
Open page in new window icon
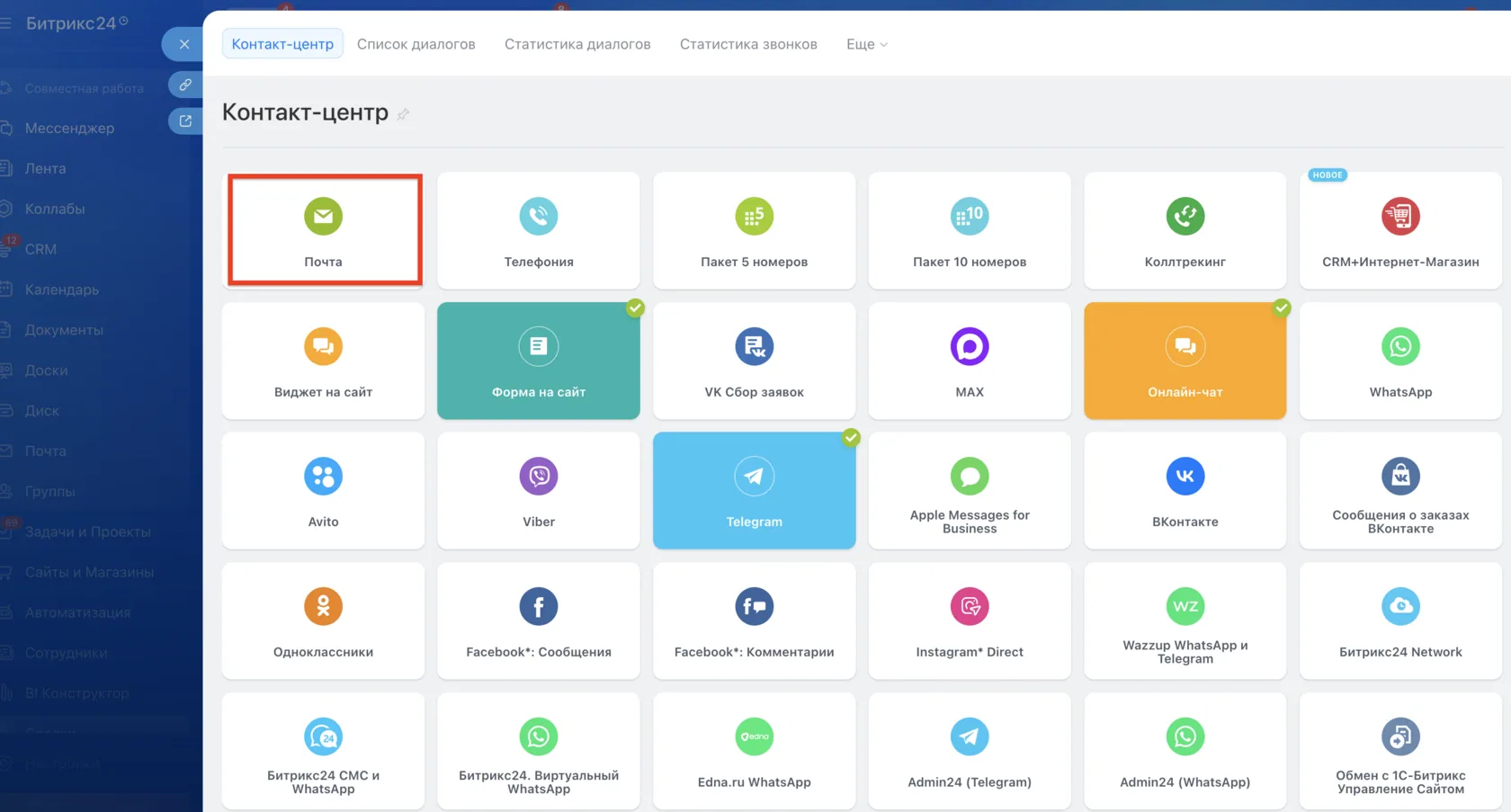point(185,120)
